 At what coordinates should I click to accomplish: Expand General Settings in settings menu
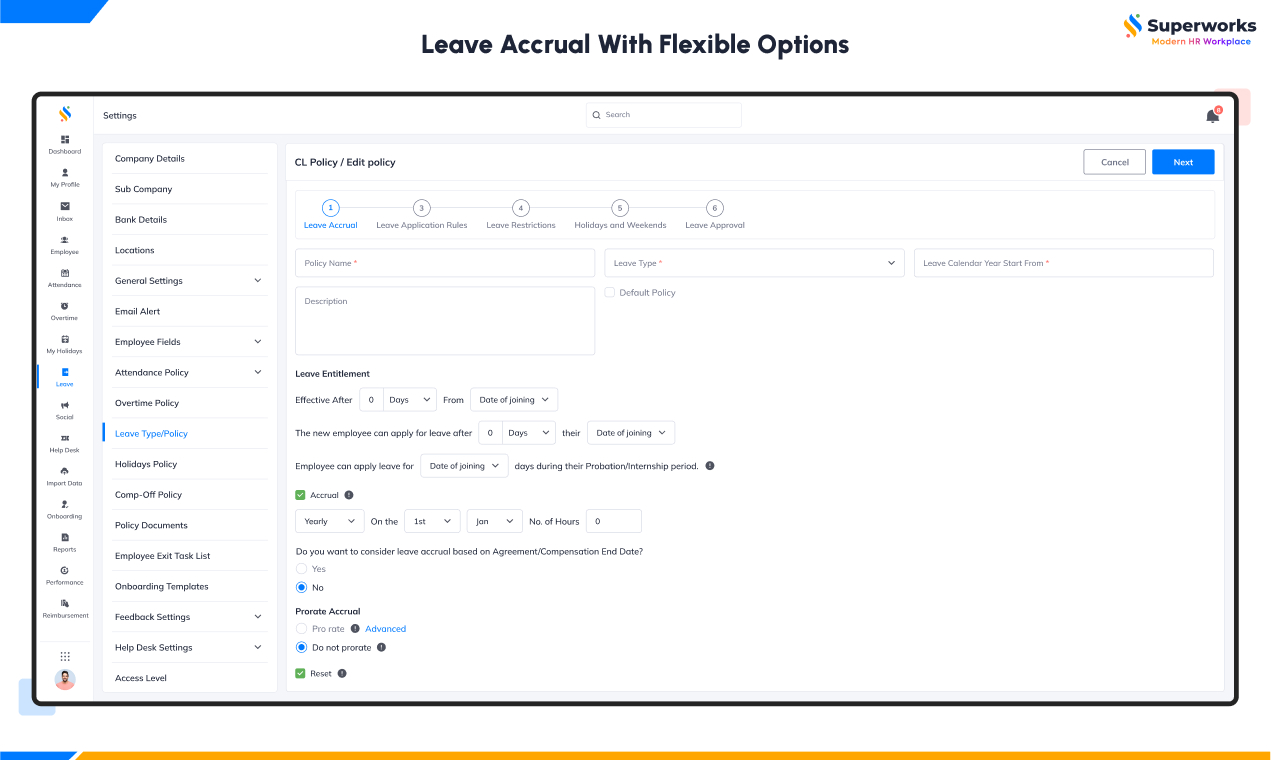click(188, 281)
